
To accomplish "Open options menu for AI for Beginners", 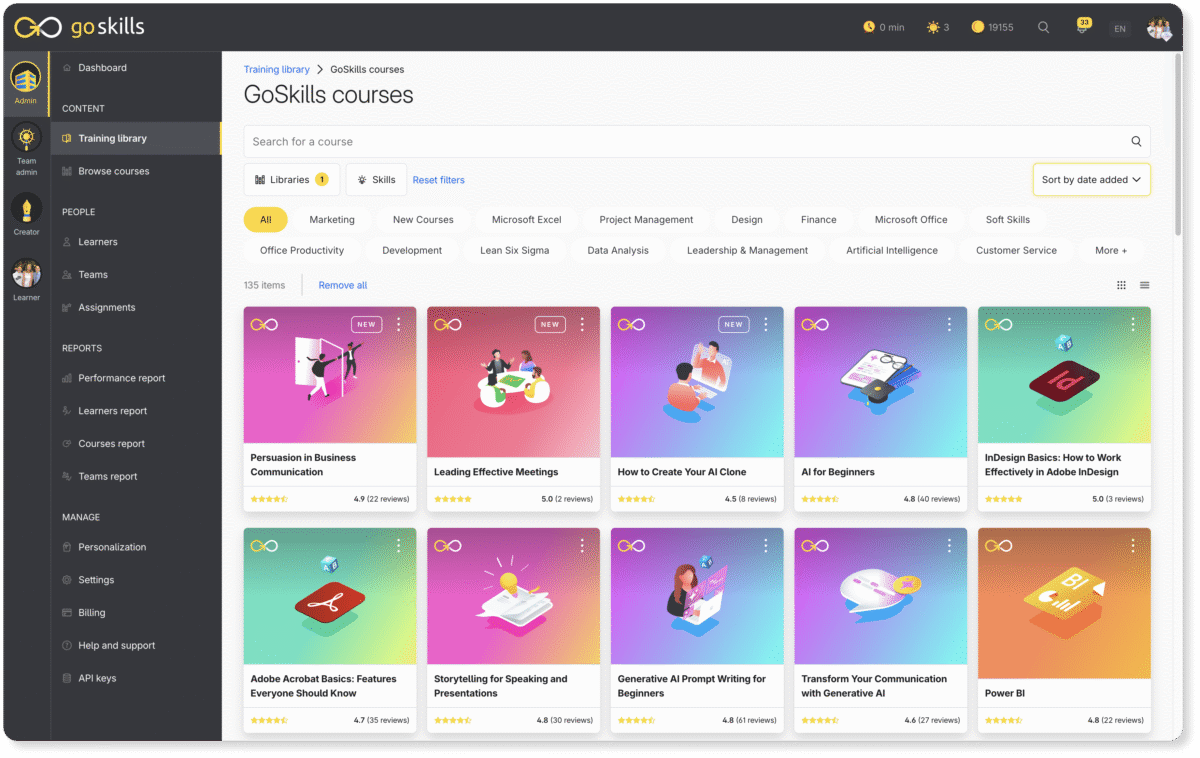I will pyautogui.click(x=950, y=324).
